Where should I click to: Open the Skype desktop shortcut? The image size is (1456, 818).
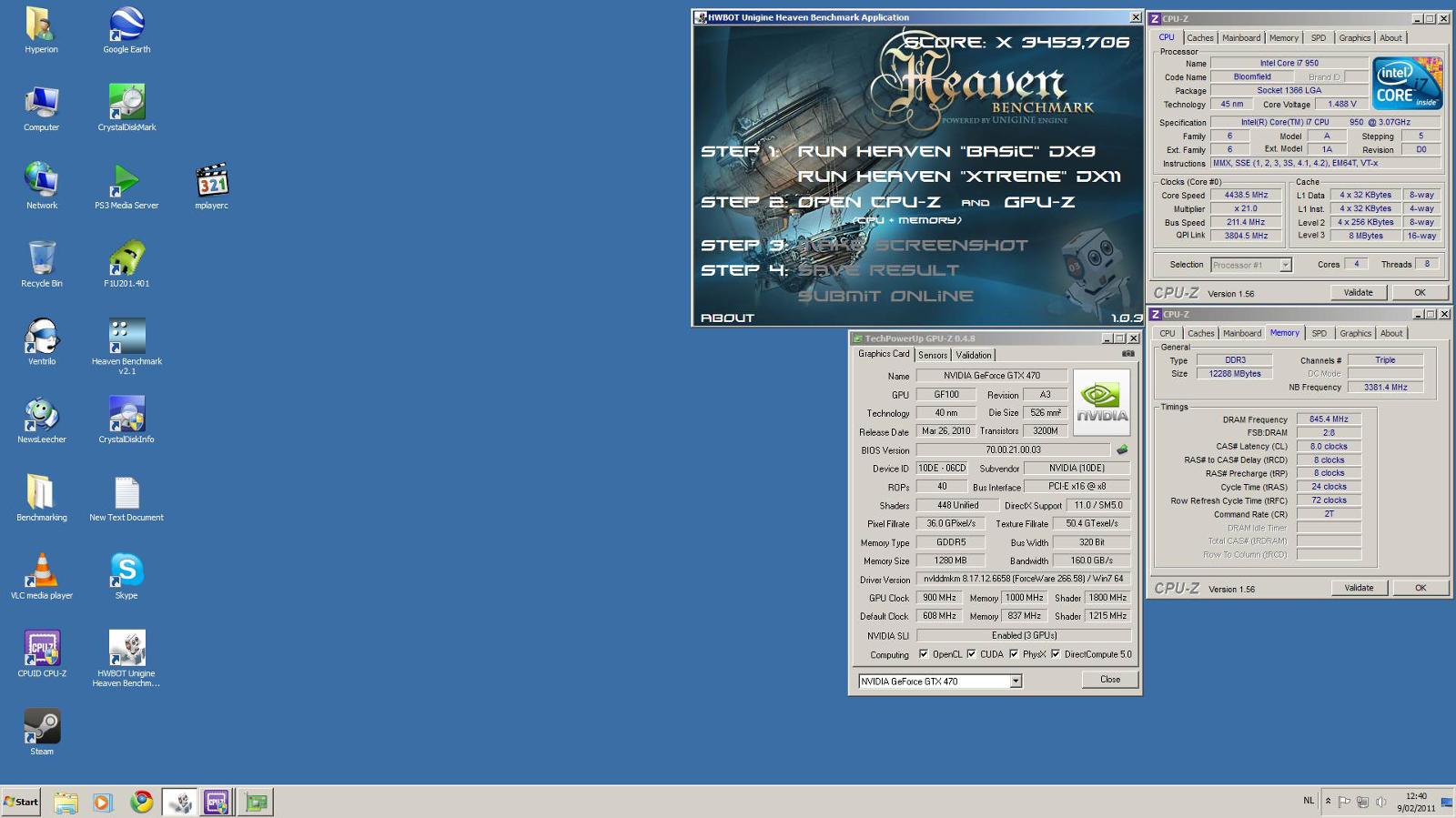[x=126, y=578]
